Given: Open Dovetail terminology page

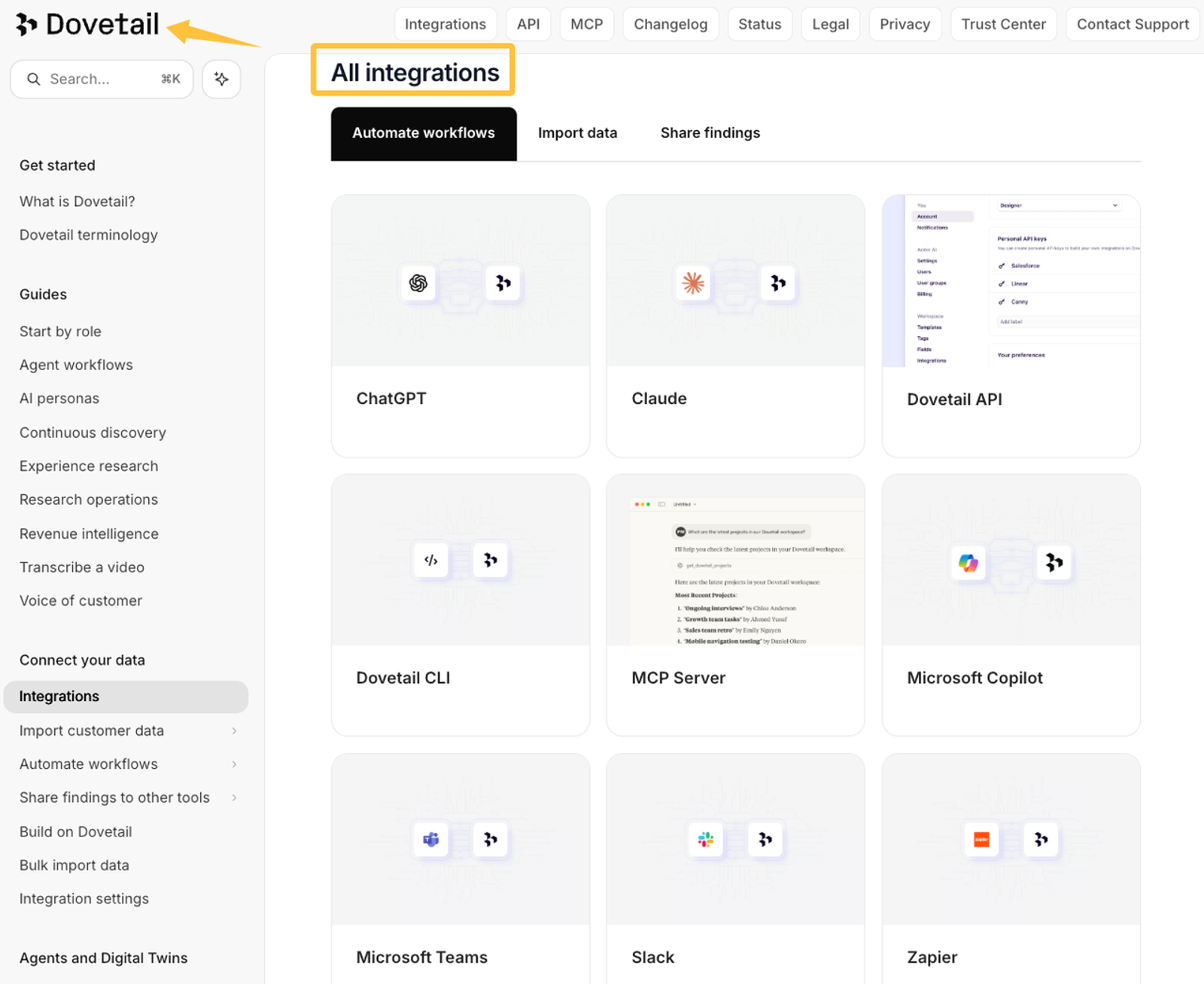Looking at the screenshot, I should [x=89, y=235].
